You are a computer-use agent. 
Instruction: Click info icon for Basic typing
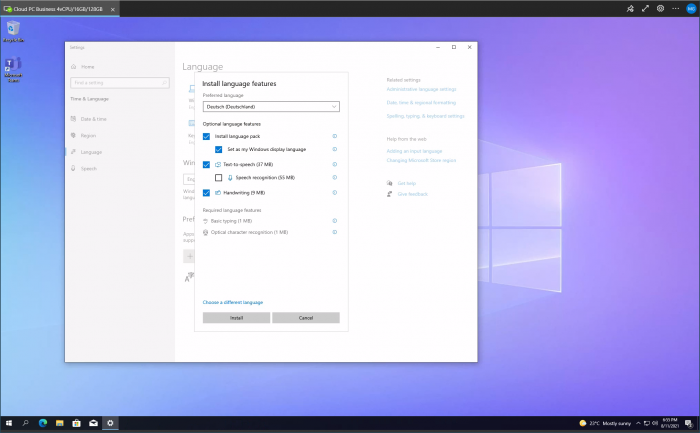tap(334, 221)
